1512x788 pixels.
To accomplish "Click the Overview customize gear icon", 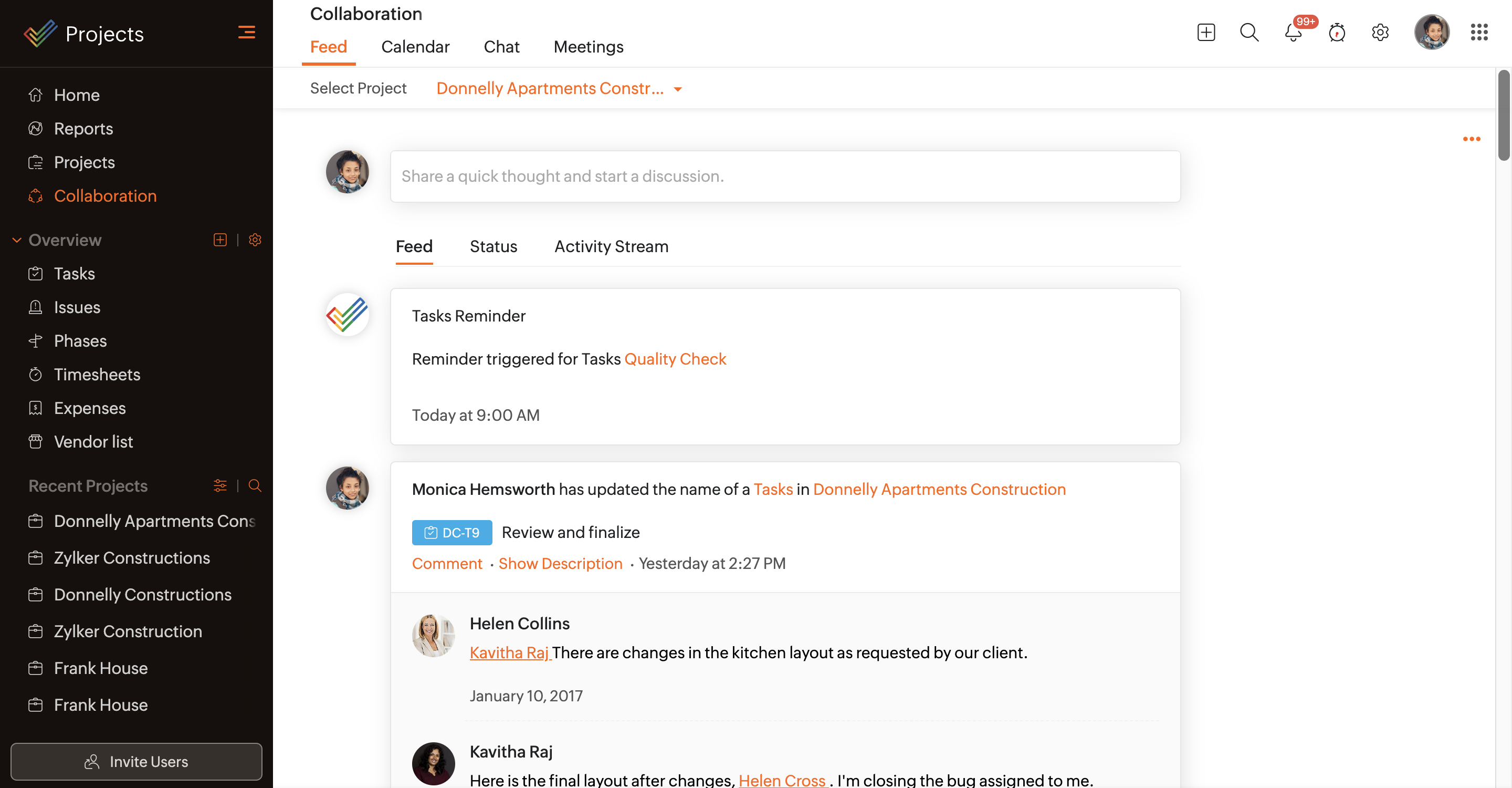I will (255, 240).
